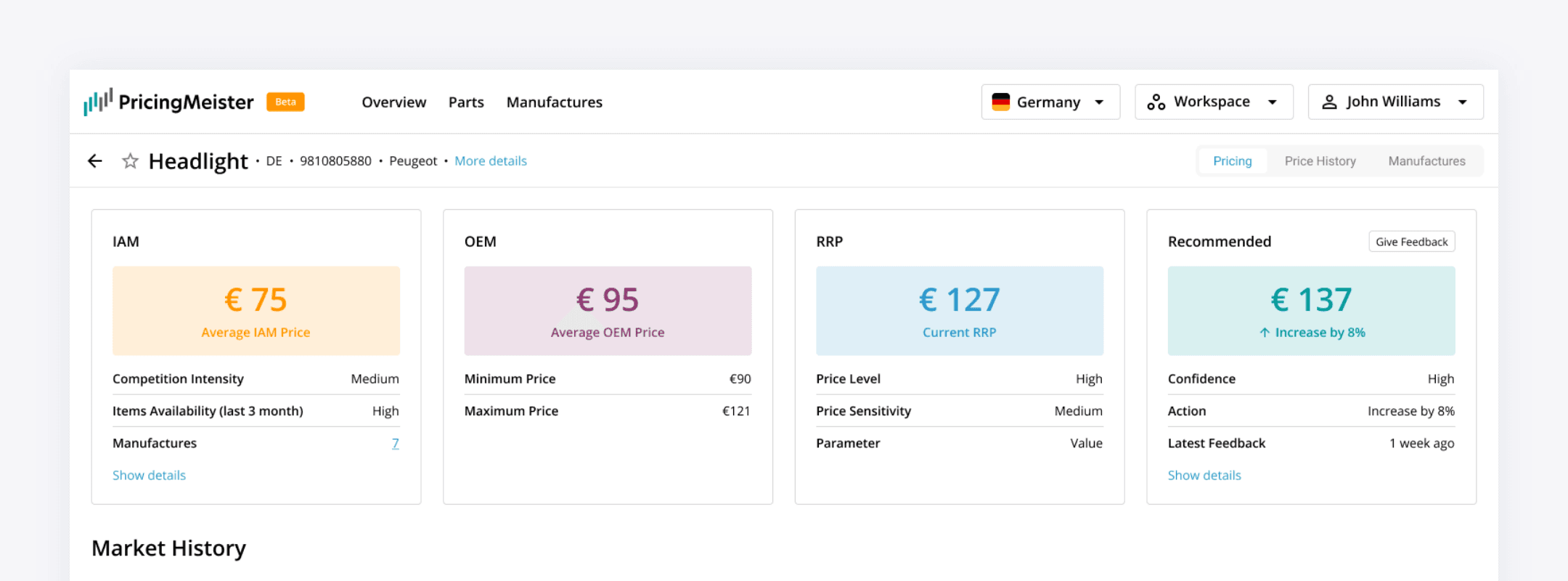Go to Parts in top navigation
This screenshot has width=1568, height=581.
[466, 102]
